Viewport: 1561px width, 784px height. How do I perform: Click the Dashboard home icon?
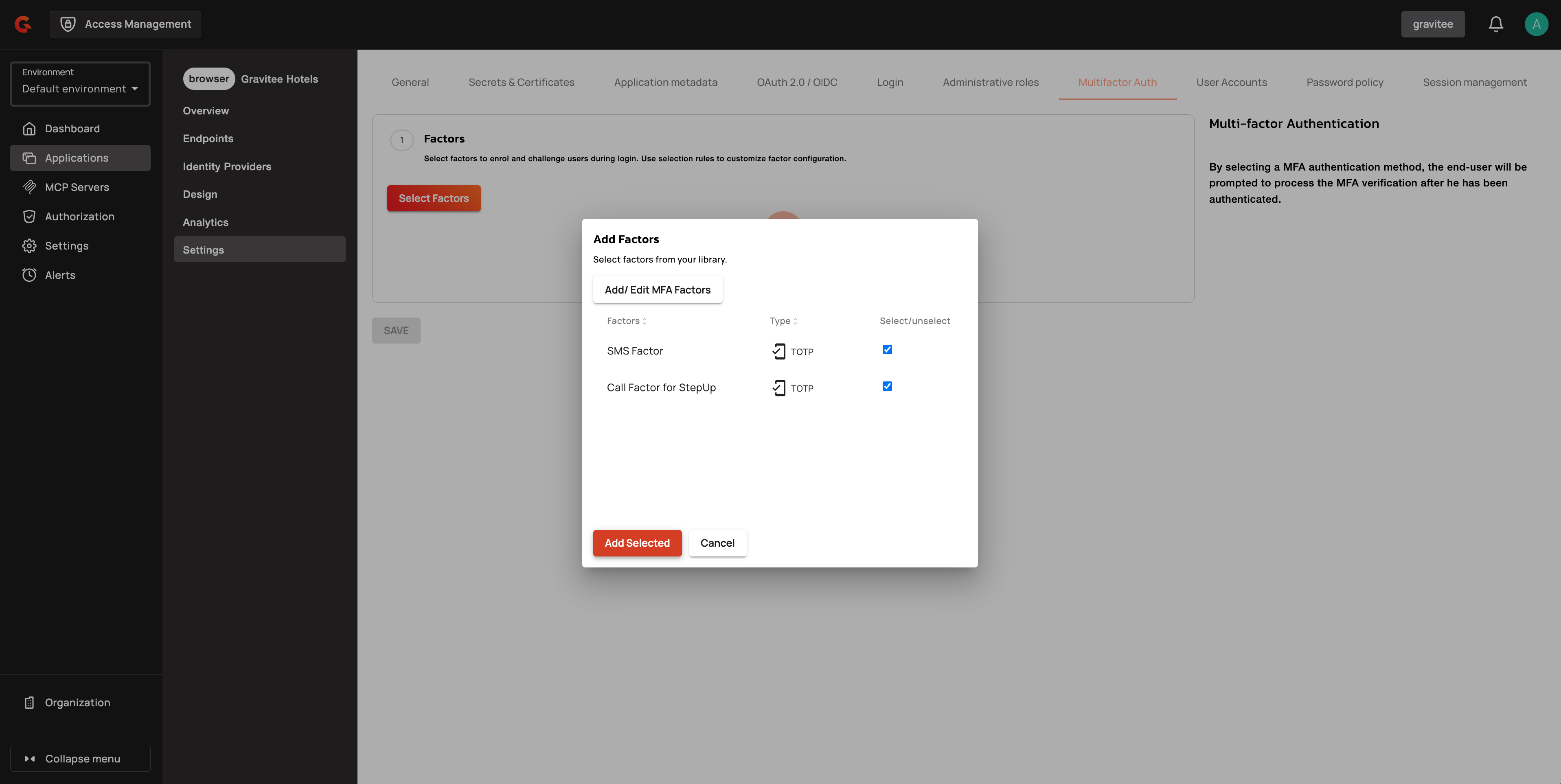tap(29, 129)
